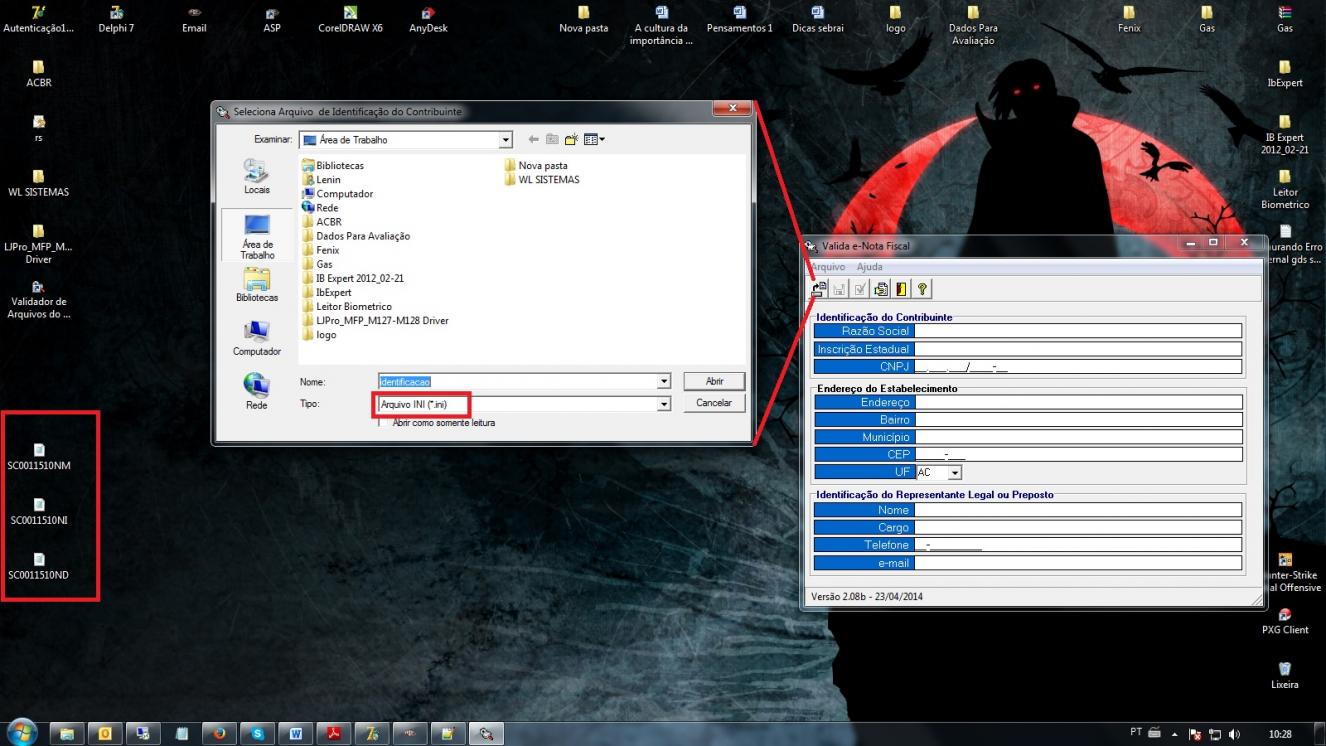Open the Arquivo menu in Valida e-Nota Fiscal
The image size is (1326, 746).
[827, 267]
